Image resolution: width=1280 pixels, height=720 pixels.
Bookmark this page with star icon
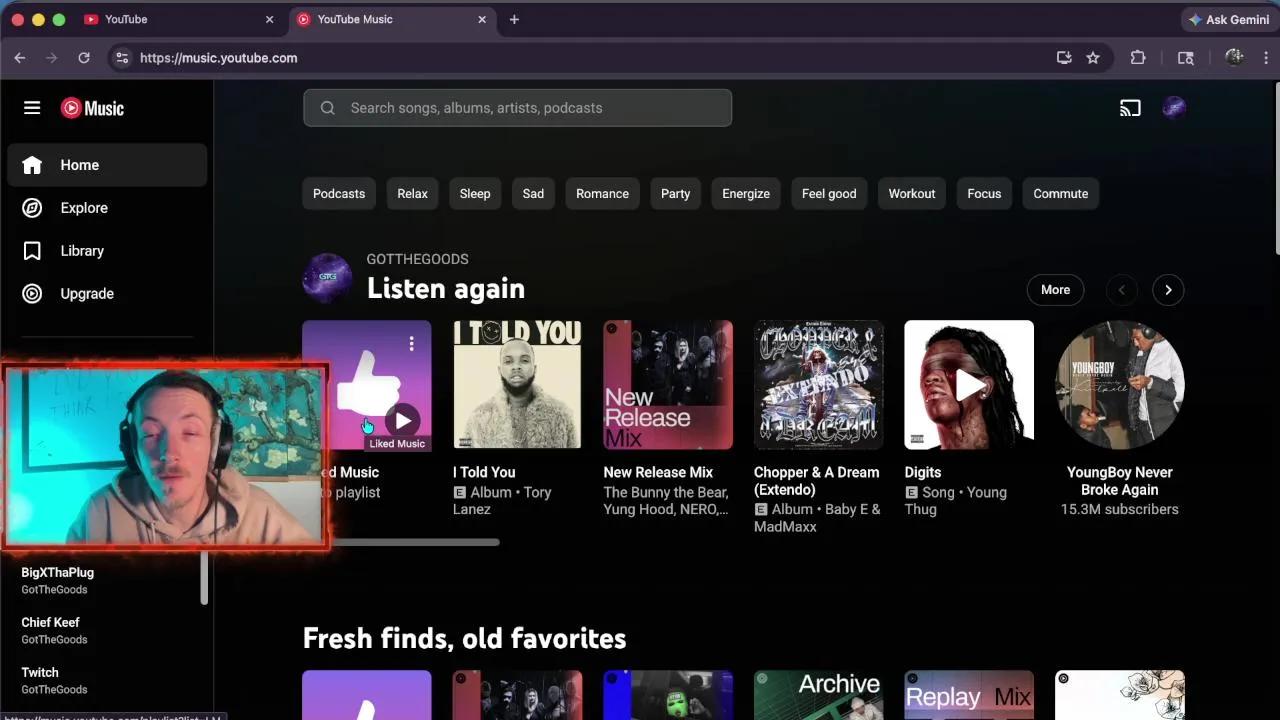coord(1093,58)
